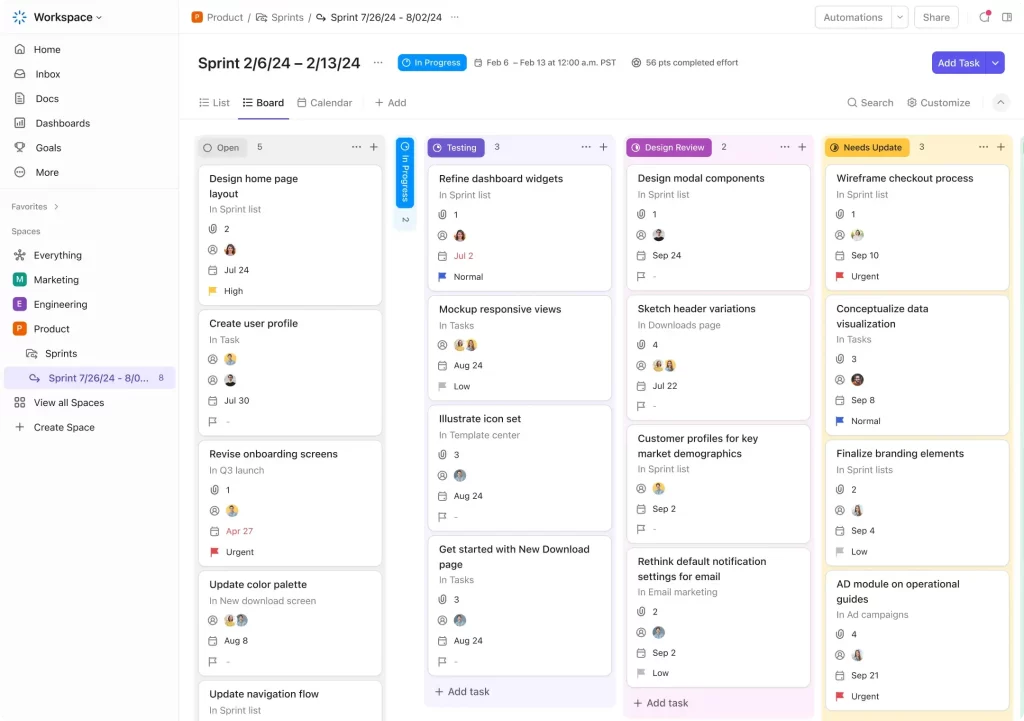
Task: Switch to the Board view tab
Action: (263, 103)
